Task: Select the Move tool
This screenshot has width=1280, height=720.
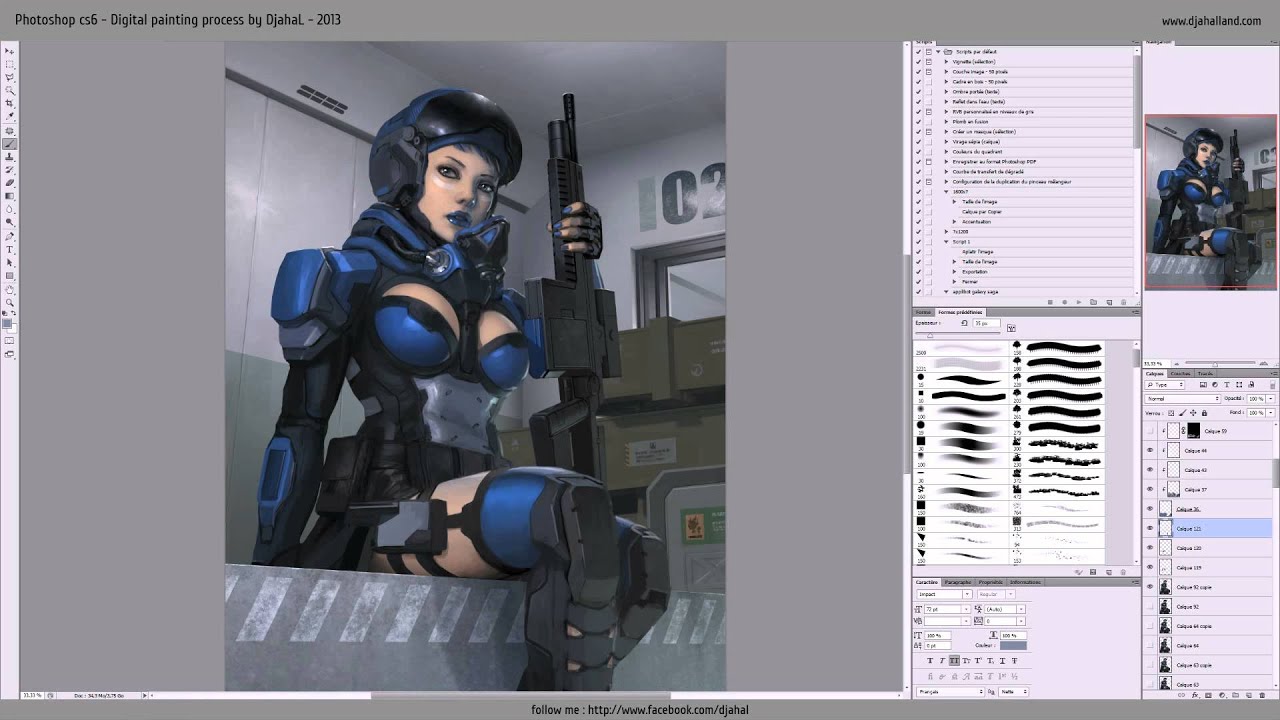Action: (9, 51)
